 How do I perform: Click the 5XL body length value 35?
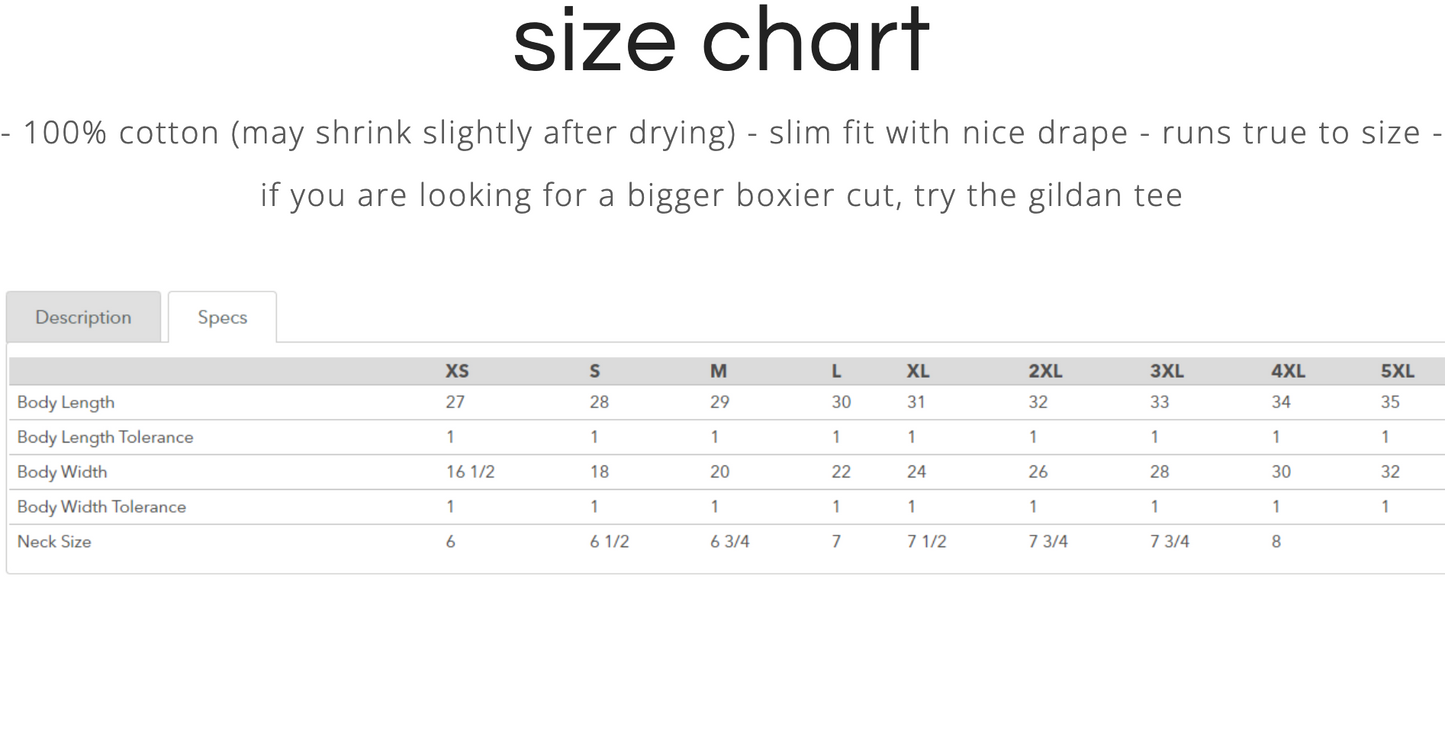click(1390, 402)
